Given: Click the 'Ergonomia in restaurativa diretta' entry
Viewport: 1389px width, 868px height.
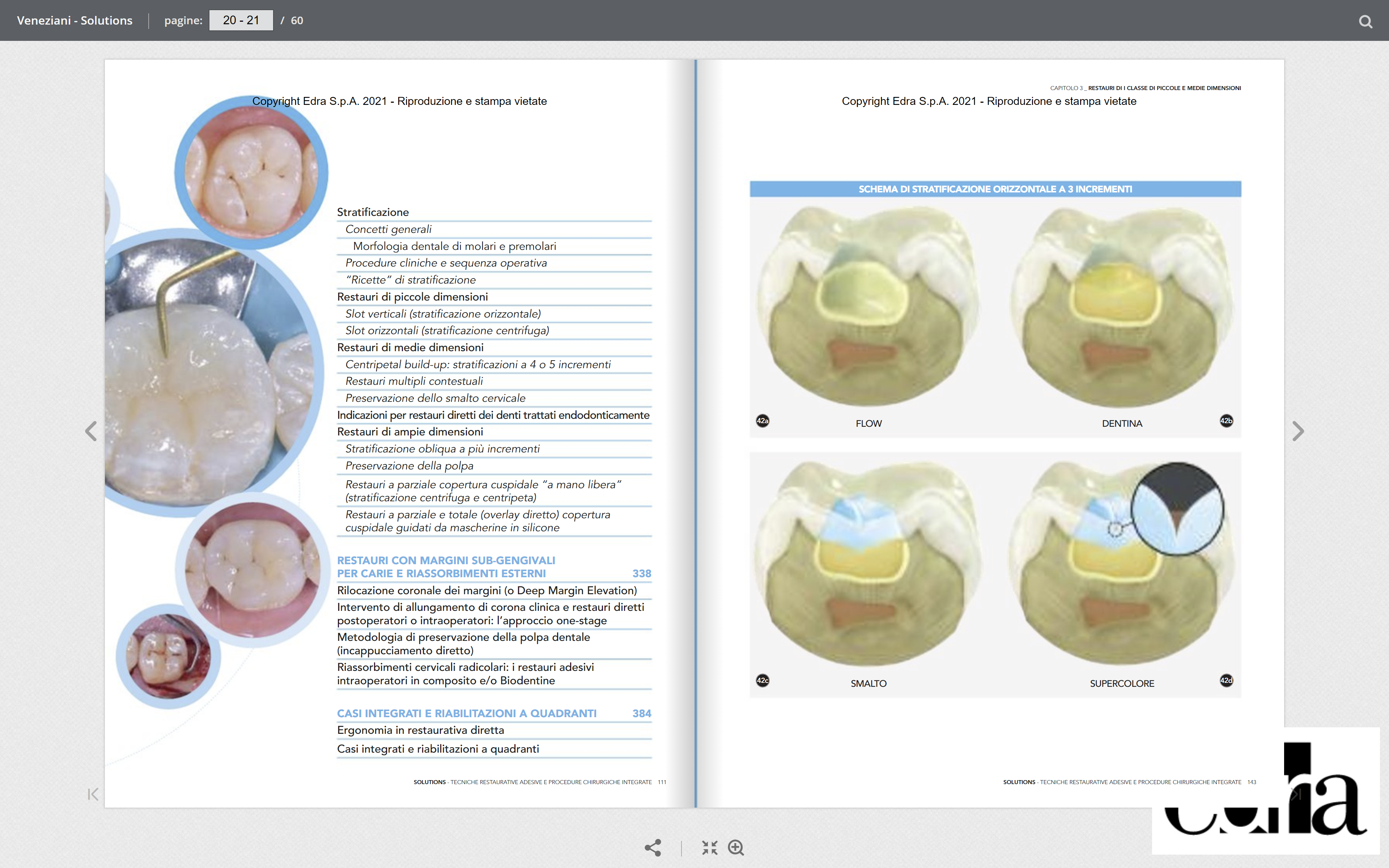Looking at the screenshot, I should [x=420, y=730].
